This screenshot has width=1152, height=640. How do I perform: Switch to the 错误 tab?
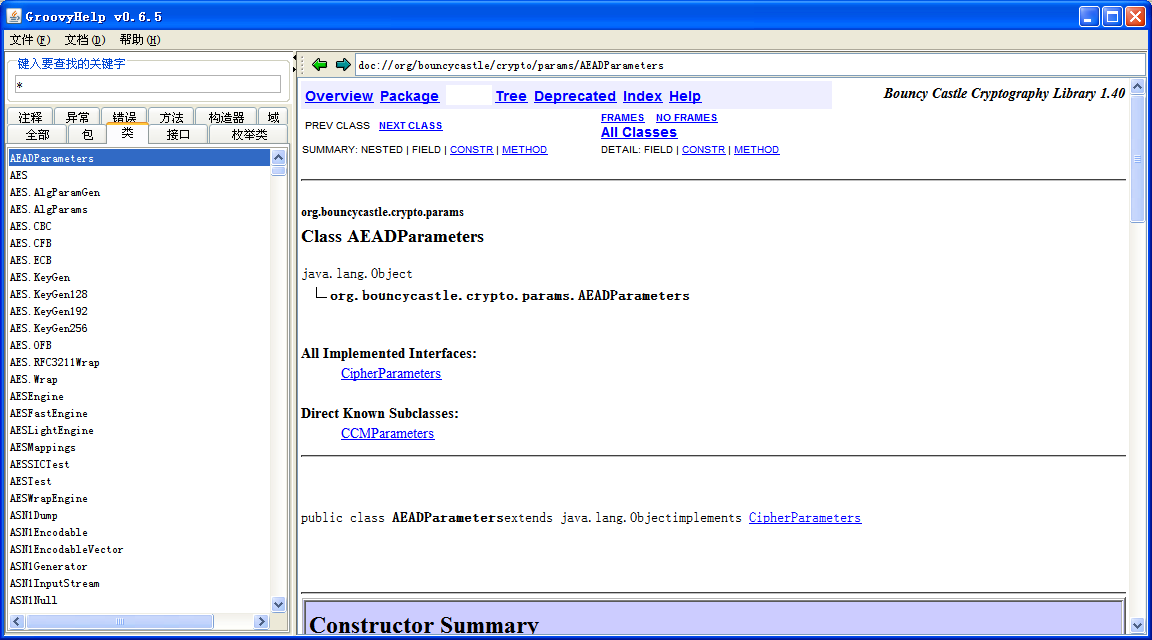124,117
